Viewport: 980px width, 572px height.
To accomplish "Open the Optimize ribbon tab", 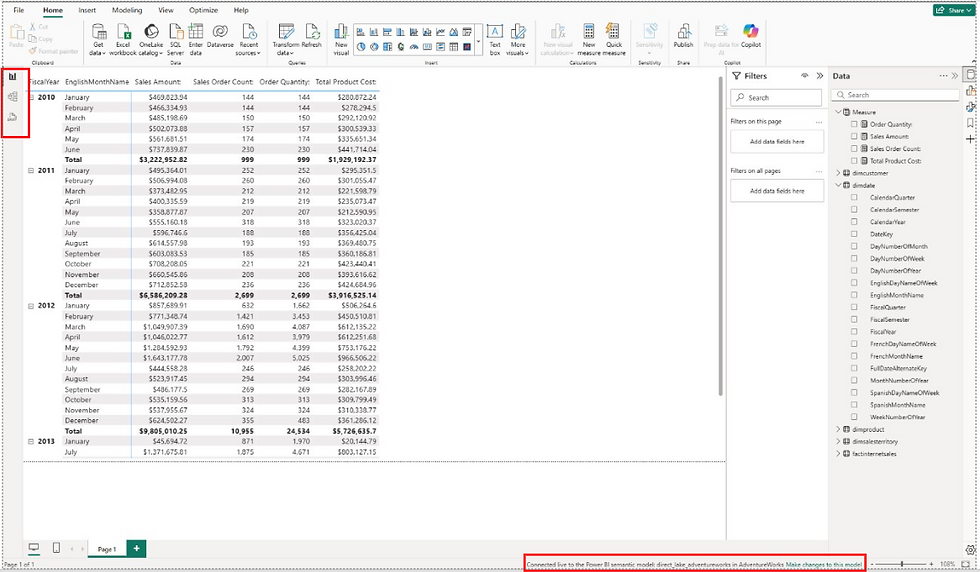I will tap(203, 10).
